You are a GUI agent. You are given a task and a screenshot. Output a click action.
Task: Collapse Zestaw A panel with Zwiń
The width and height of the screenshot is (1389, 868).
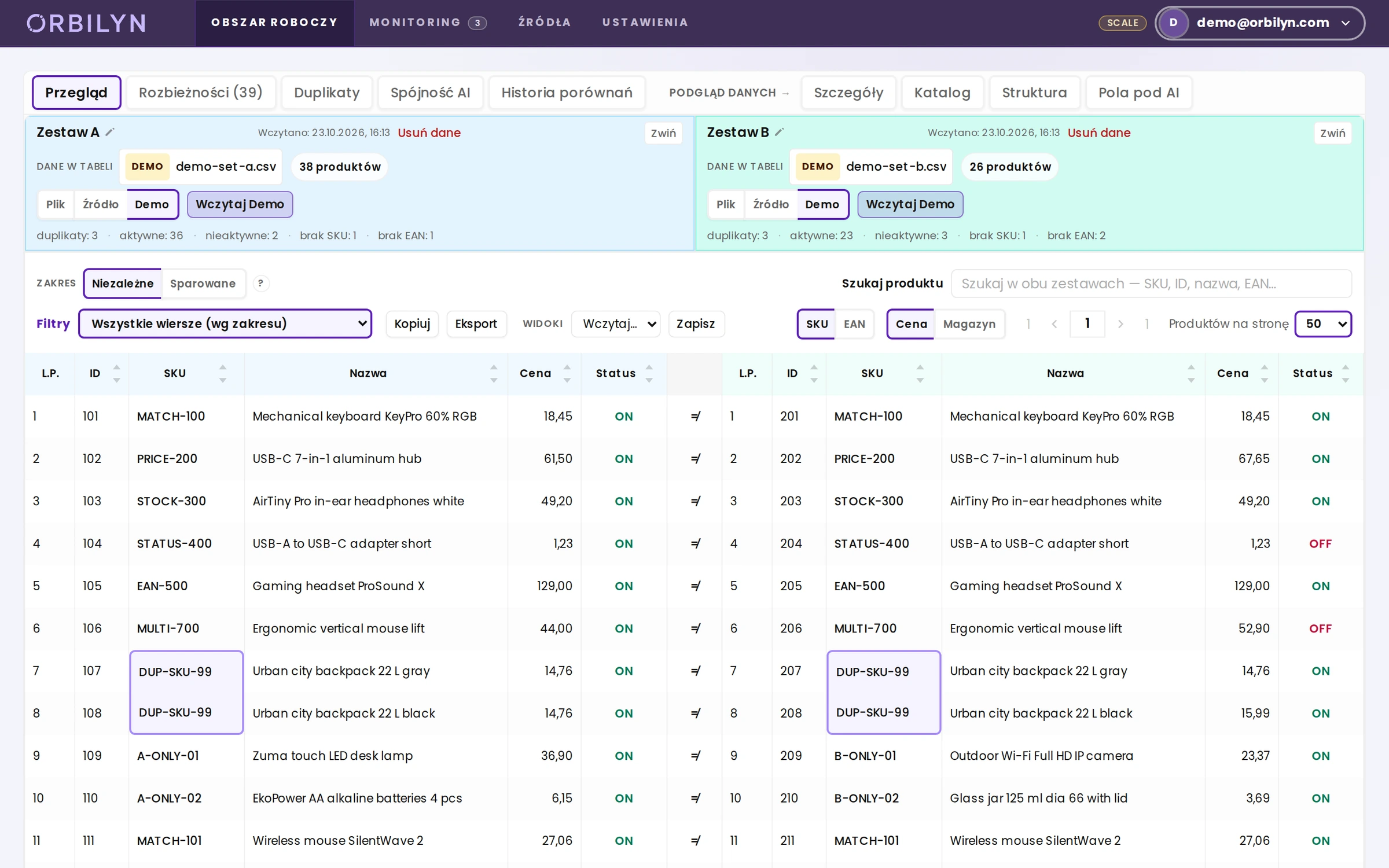pyautogui.click(x=663, y=133)
